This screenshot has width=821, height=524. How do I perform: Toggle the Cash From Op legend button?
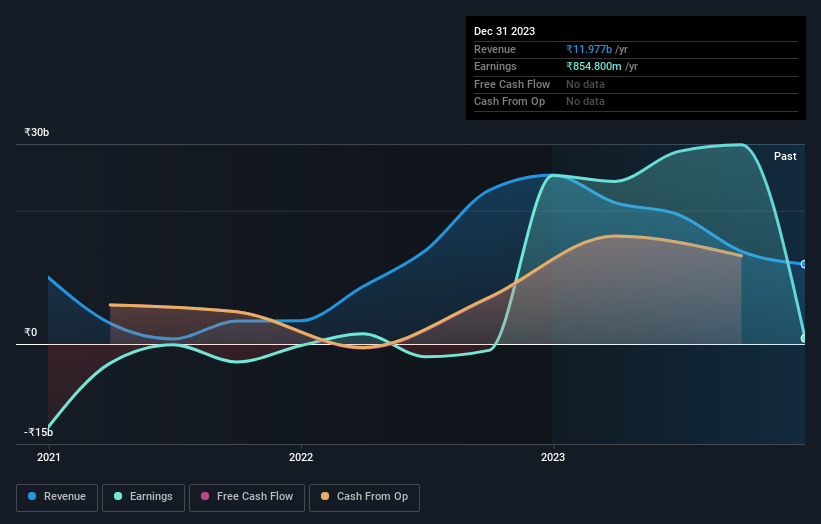(x=364, y=497)
